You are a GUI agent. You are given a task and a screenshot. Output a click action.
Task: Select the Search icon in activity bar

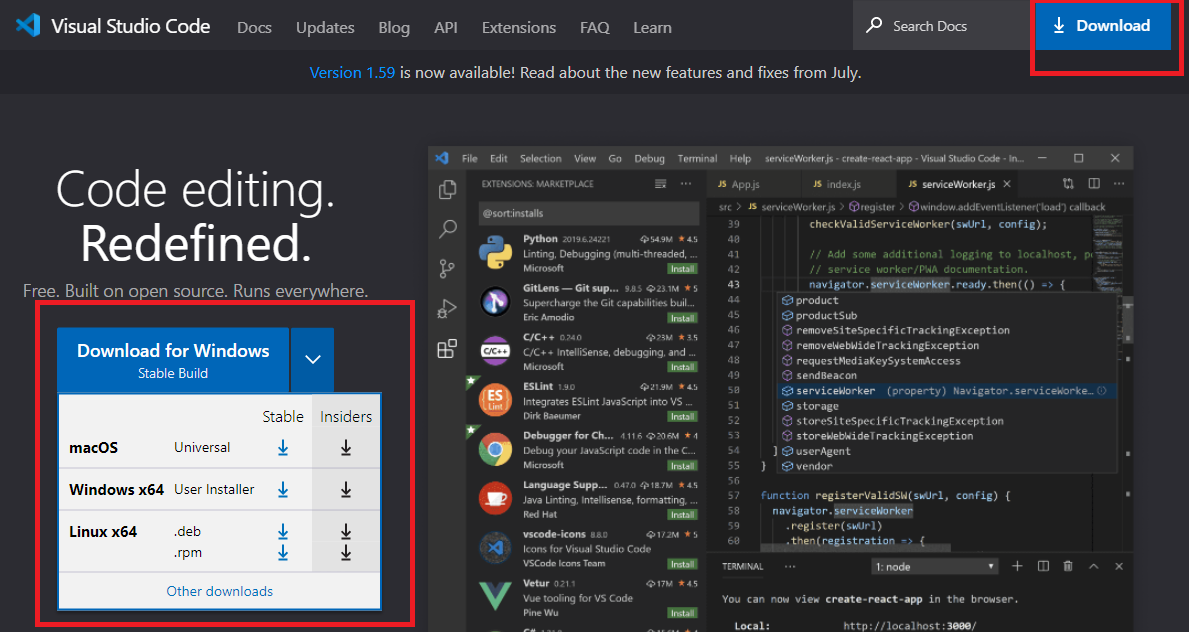pos(447,229)
